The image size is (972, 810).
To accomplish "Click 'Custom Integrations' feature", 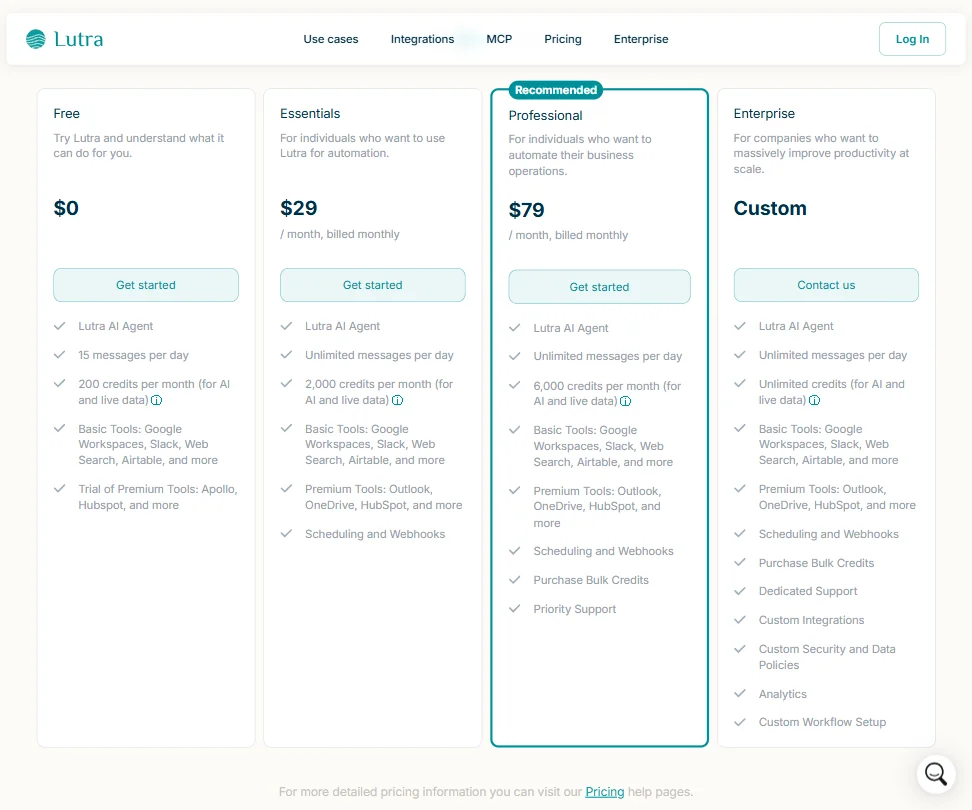I will [811, 620].
